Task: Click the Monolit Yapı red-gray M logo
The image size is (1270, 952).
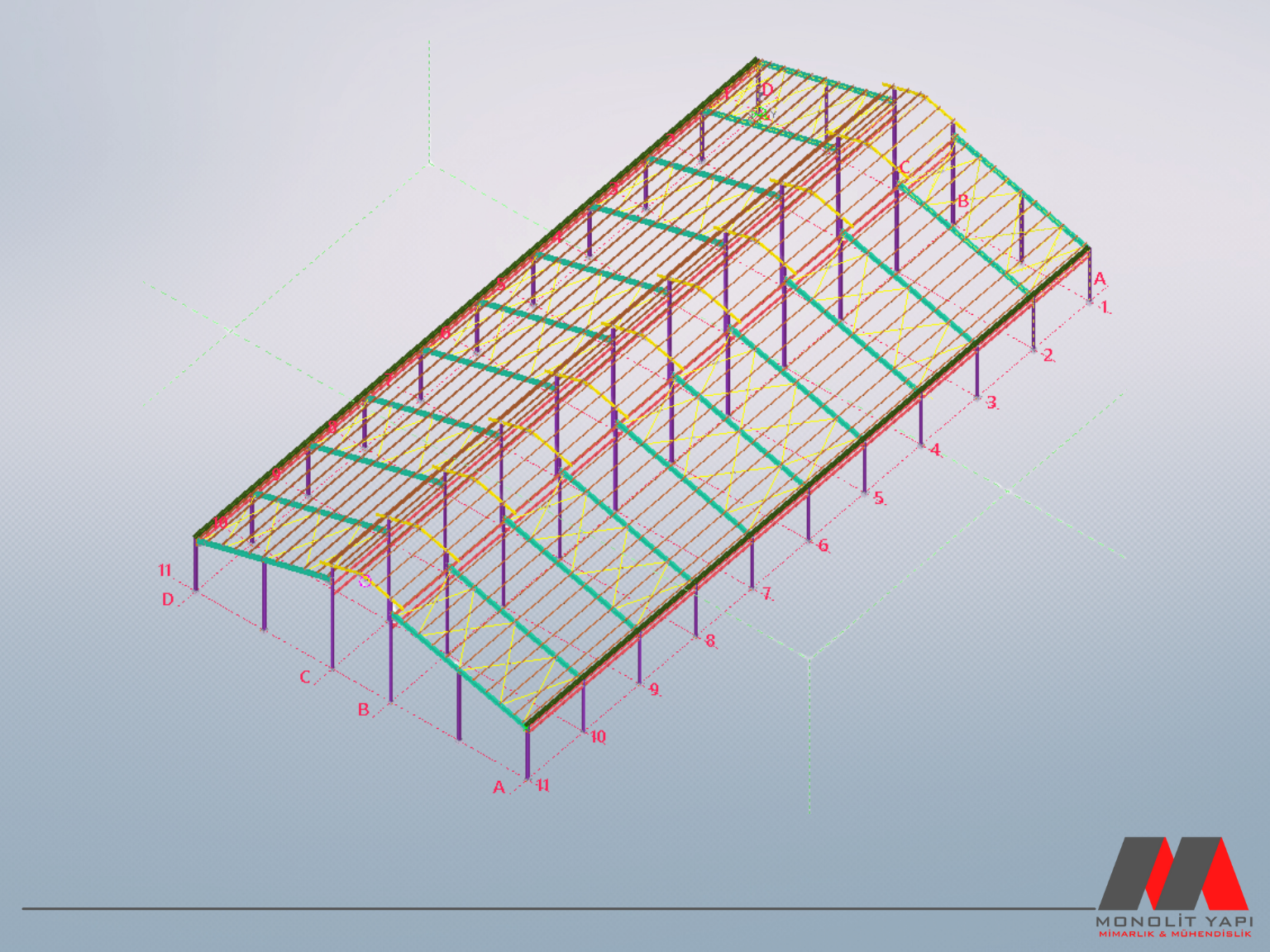Action: pyautogui.click(x=1172, y=873)
